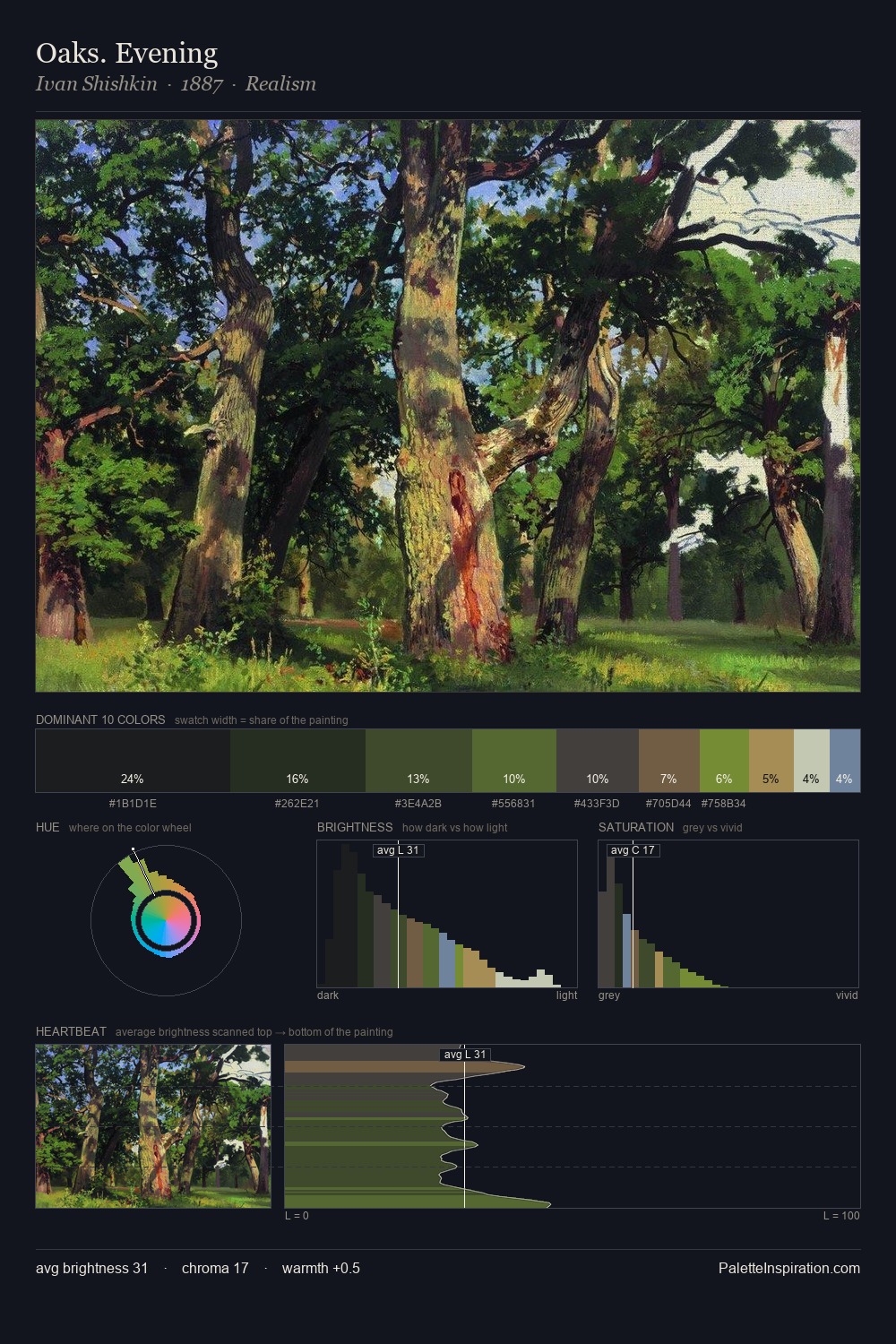Screen dimensions: 896x1344
Task: Click the 'grey' axis label under Saturation
Action: tap(609, 995)
